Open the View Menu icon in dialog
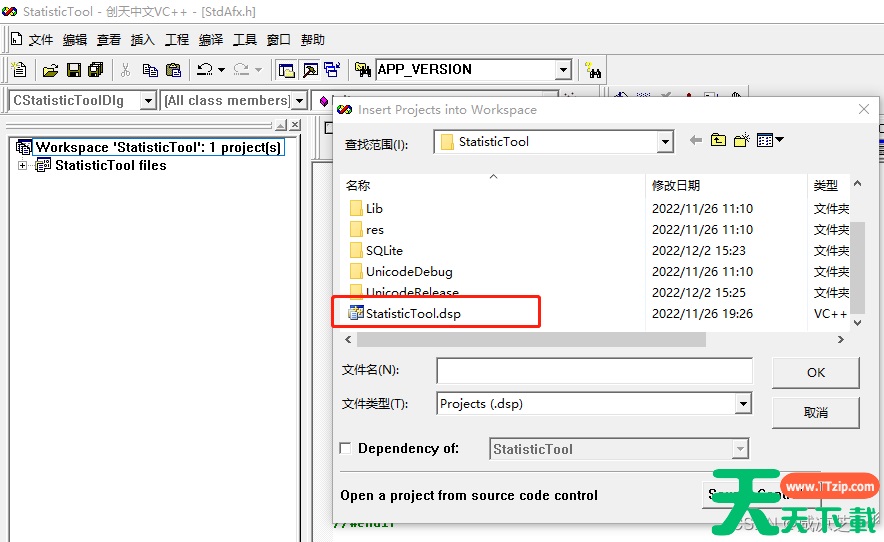This screenshot has width=884, height=542. coord(769,141)
